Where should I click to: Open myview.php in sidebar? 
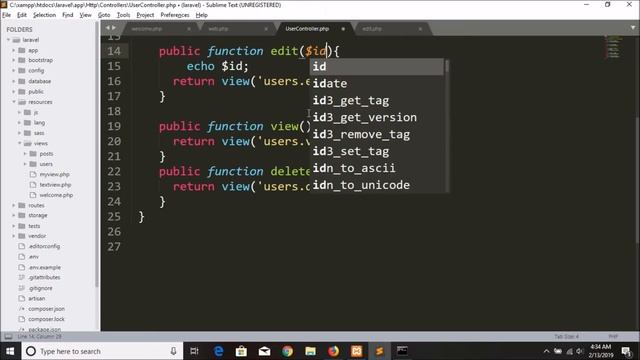tap(54, 174)
